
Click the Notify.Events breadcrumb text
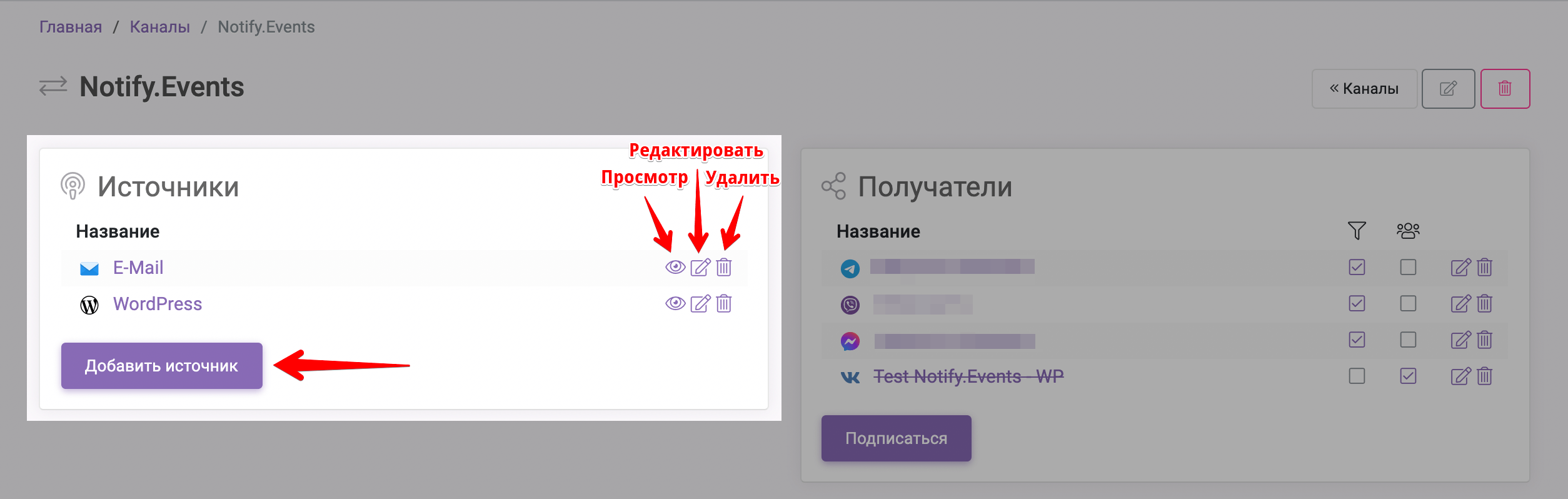[x=266, y=27]
